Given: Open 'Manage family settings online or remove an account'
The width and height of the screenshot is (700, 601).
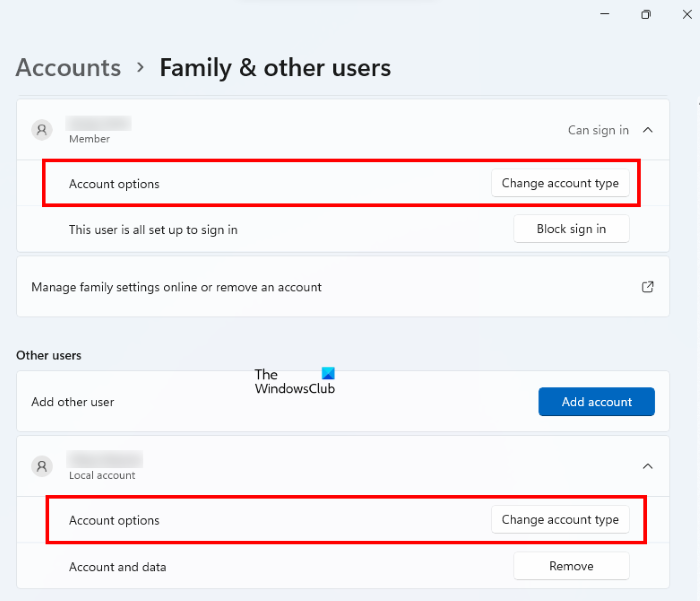Looking at the screenshot, I should click(x=176, y=287).
